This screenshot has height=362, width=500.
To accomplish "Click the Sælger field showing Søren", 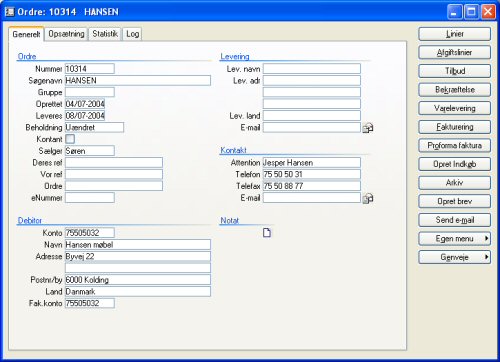I will [90, 151].
